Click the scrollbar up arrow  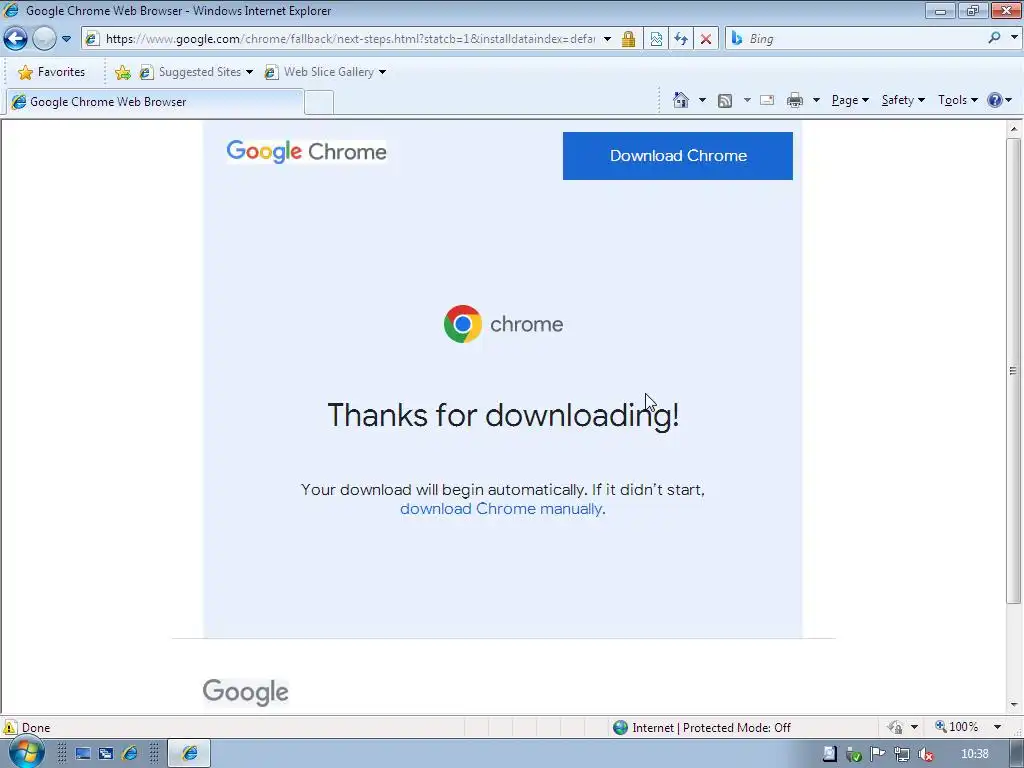(x=1014, y=129)
